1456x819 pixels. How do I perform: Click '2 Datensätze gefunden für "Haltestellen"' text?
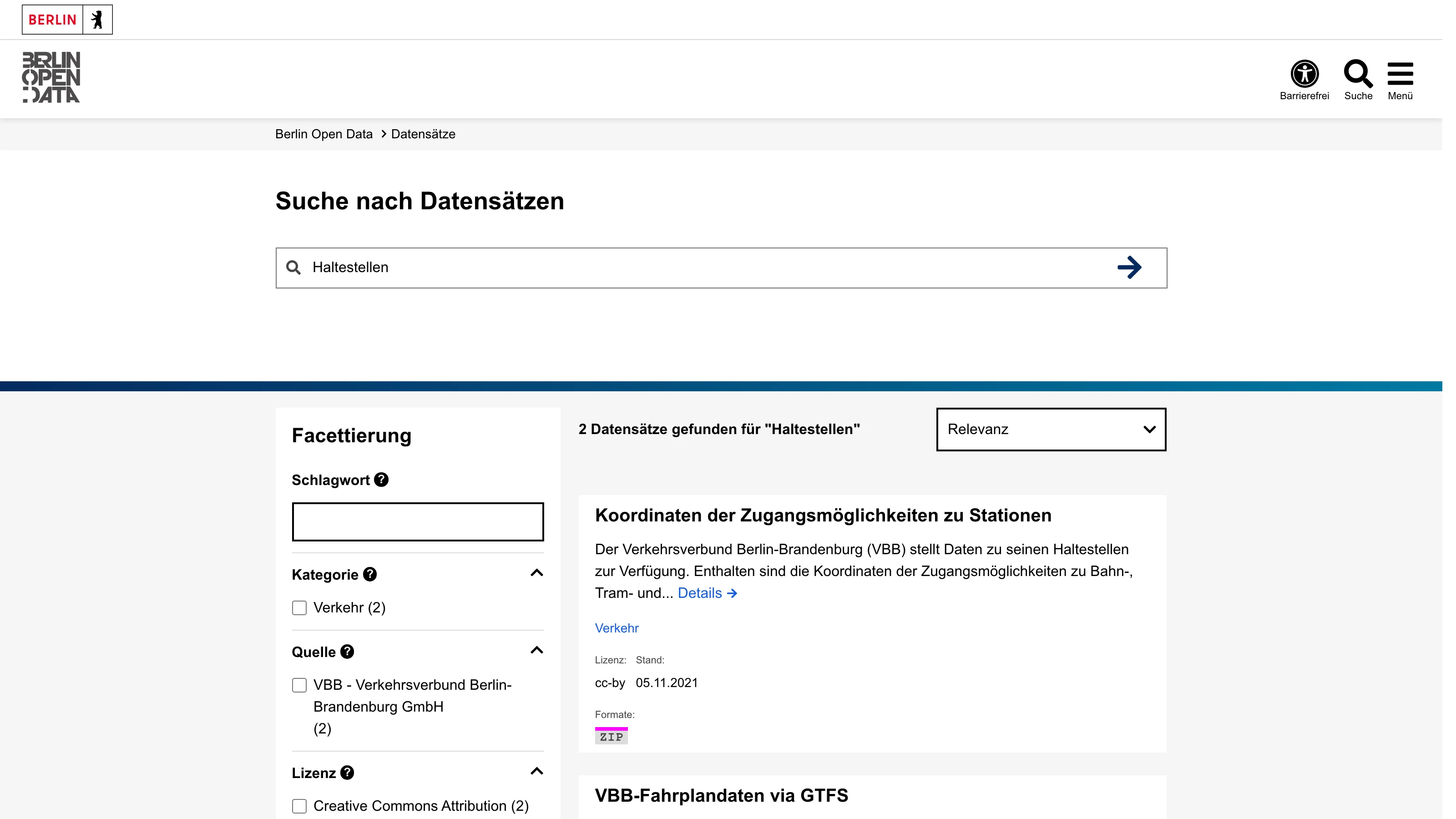(x=719, y=430)
